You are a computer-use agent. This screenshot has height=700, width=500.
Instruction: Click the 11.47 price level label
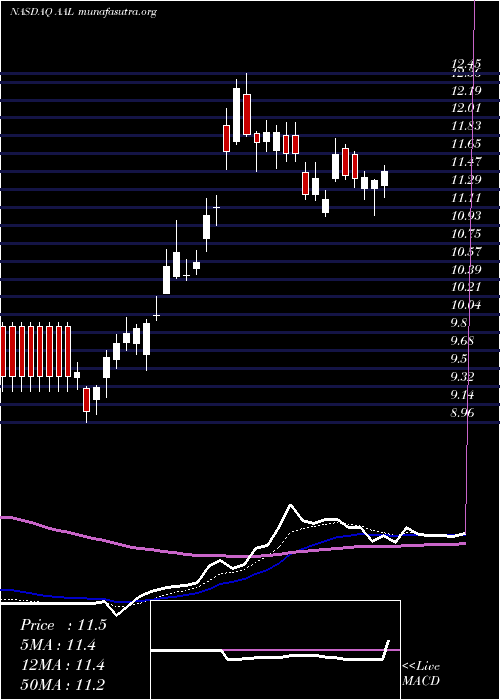click(466, 162)
